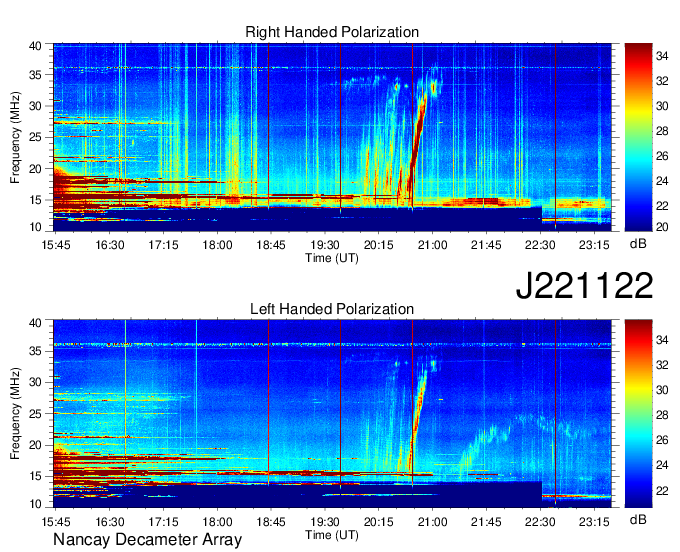The image size is (680, 552).
Task: Click the 15:45 time tick of the Right Handed plot
Action: click(56, 245)
